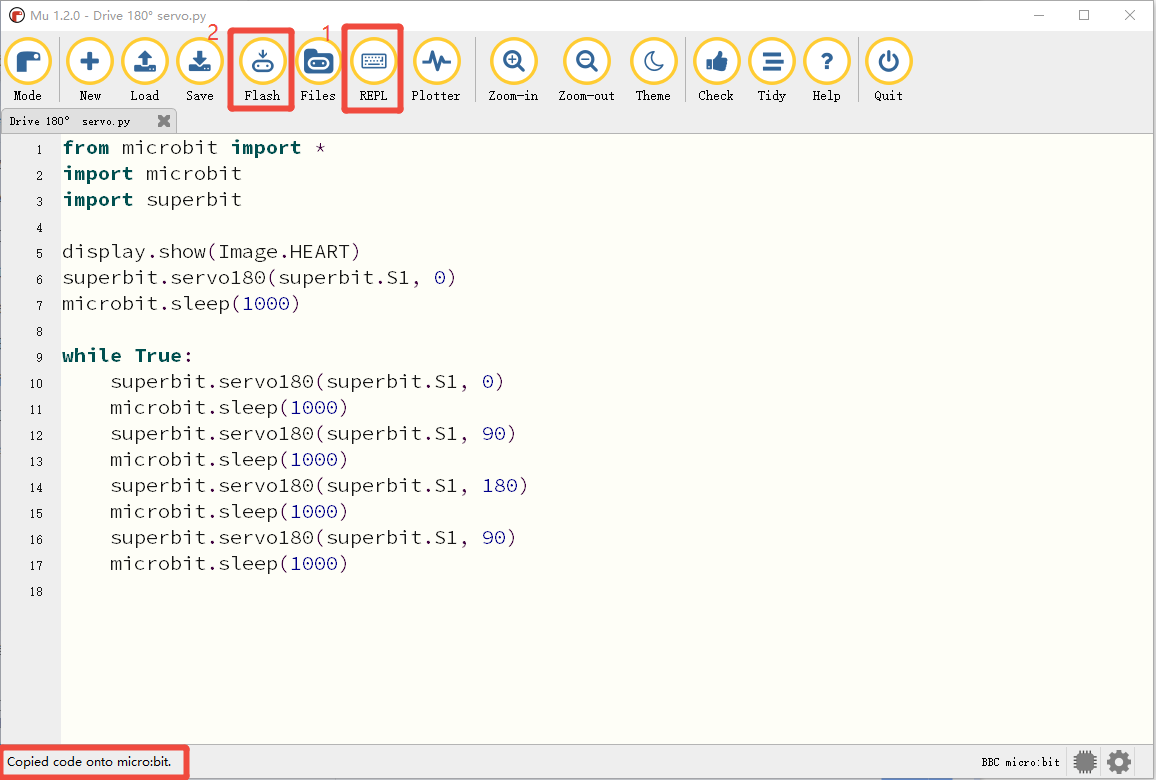
Task: Quit the Mu editor
Action: [x=888, y=71]
